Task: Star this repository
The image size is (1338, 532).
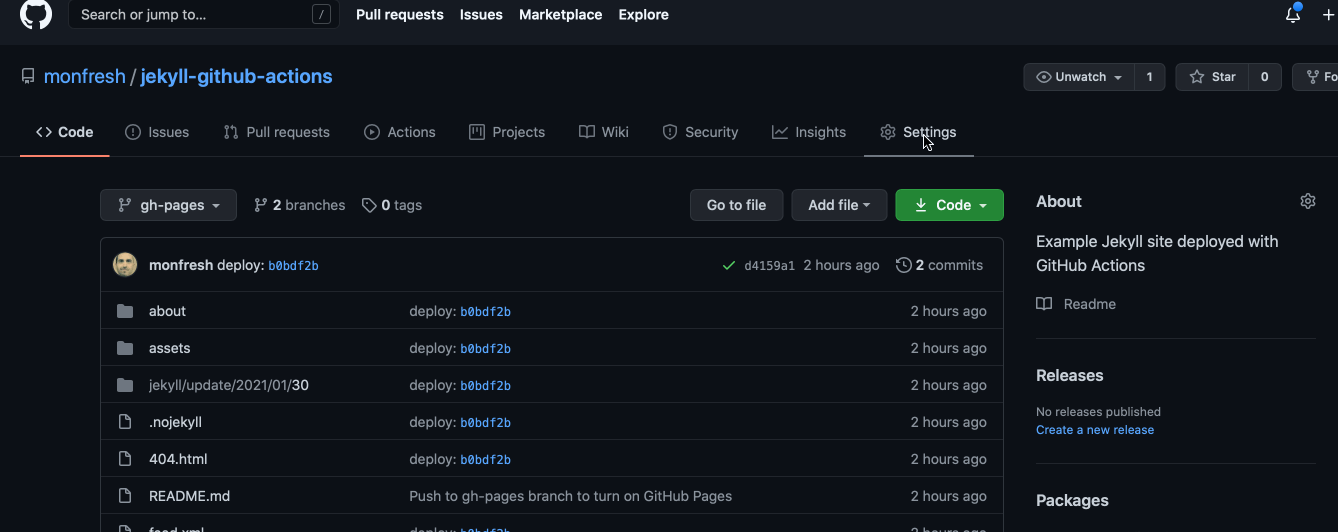Action: coord(1212,77)
